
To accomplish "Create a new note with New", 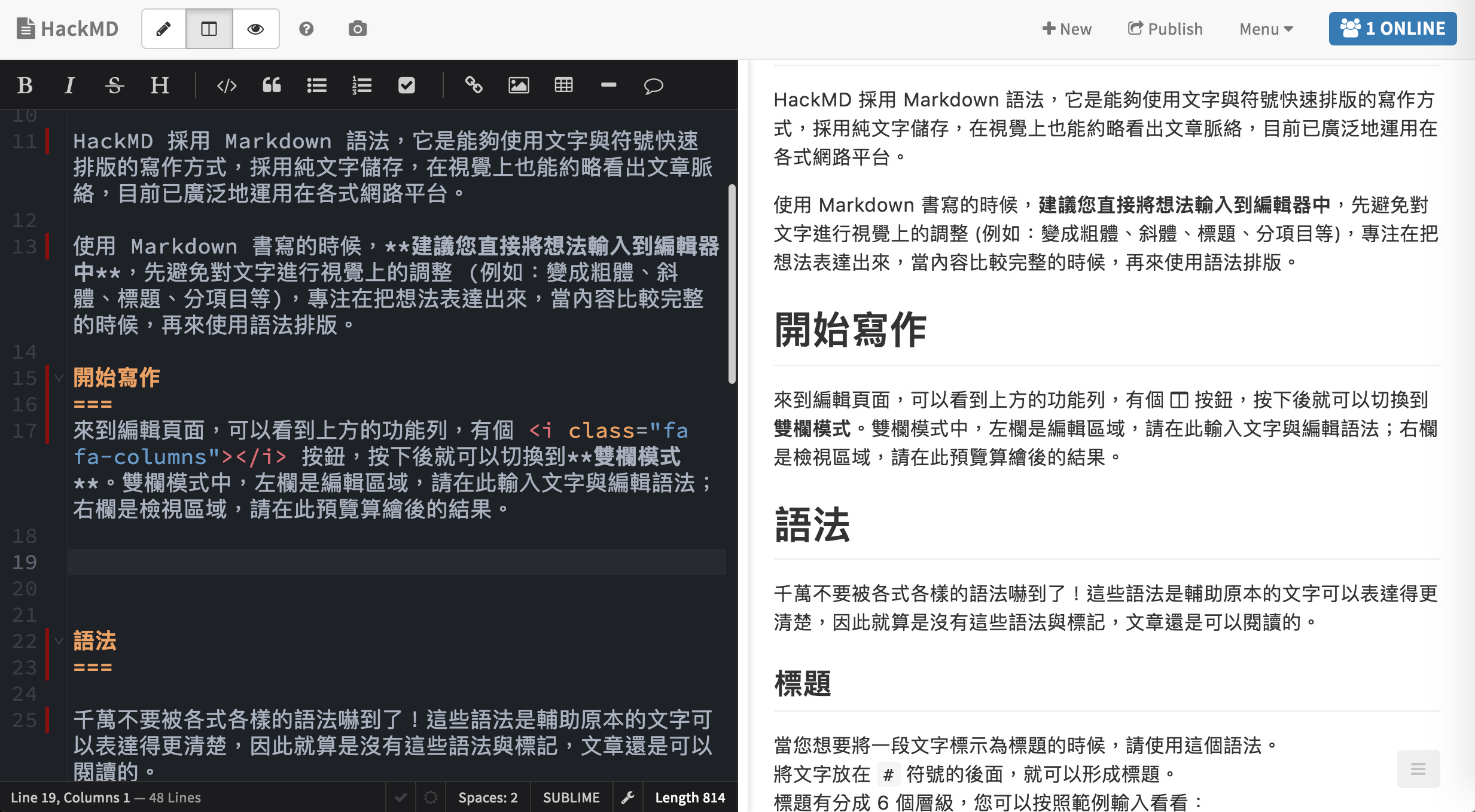I will [1067, 29].
